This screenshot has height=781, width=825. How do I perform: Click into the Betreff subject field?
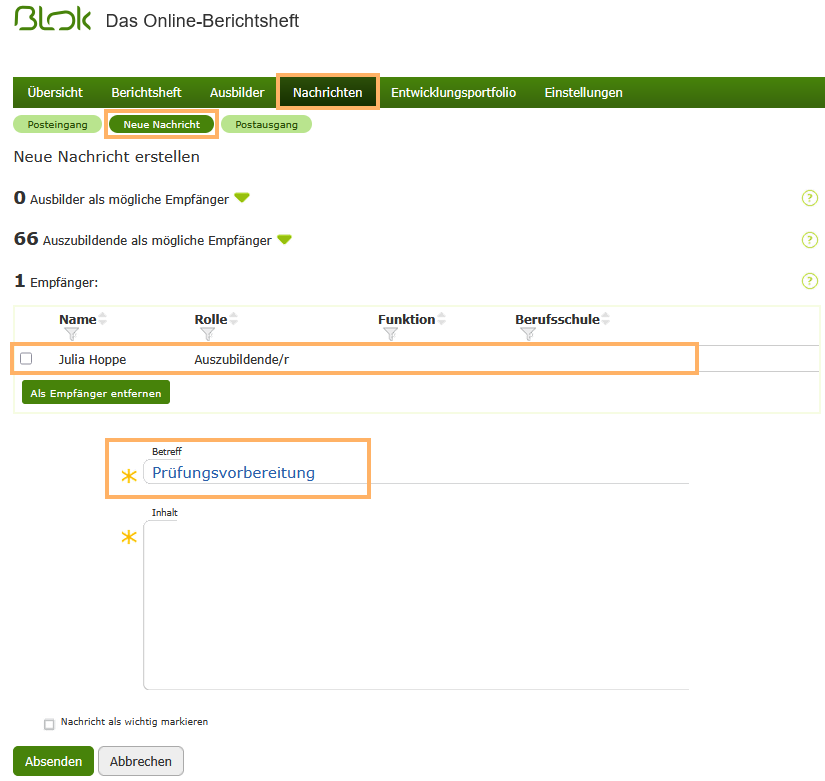click(x=415, y=473)
